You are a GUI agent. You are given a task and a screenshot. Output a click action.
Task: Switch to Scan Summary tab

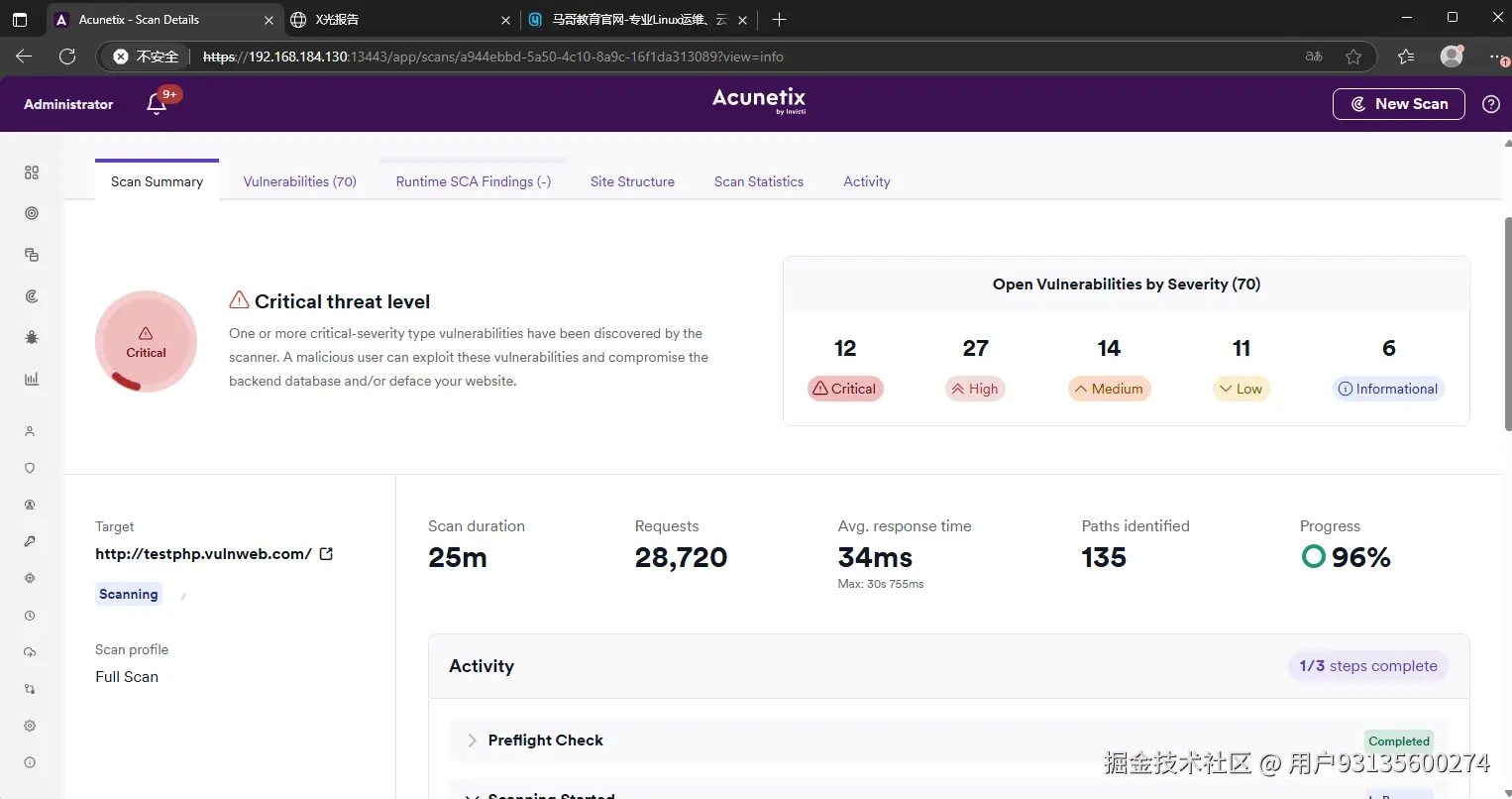click(x=157, y=181)
